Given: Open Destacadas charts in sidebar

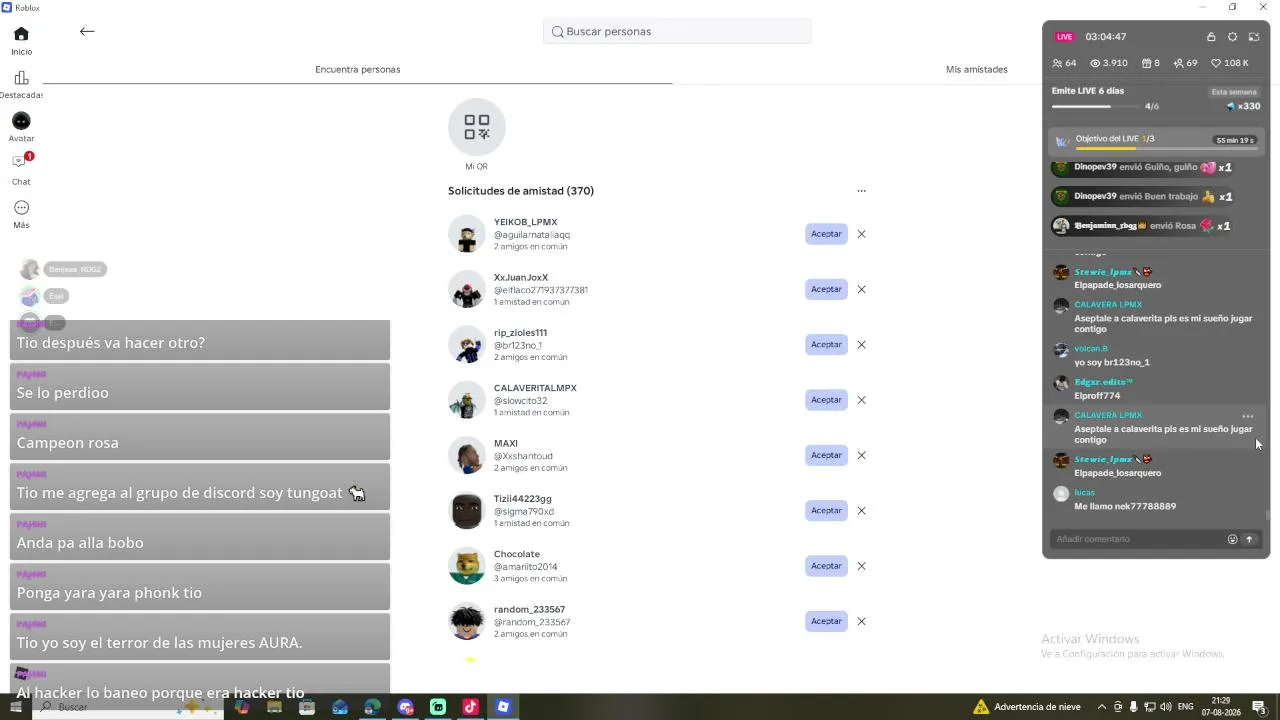Looking at the screenshot, I should point(21,84).
